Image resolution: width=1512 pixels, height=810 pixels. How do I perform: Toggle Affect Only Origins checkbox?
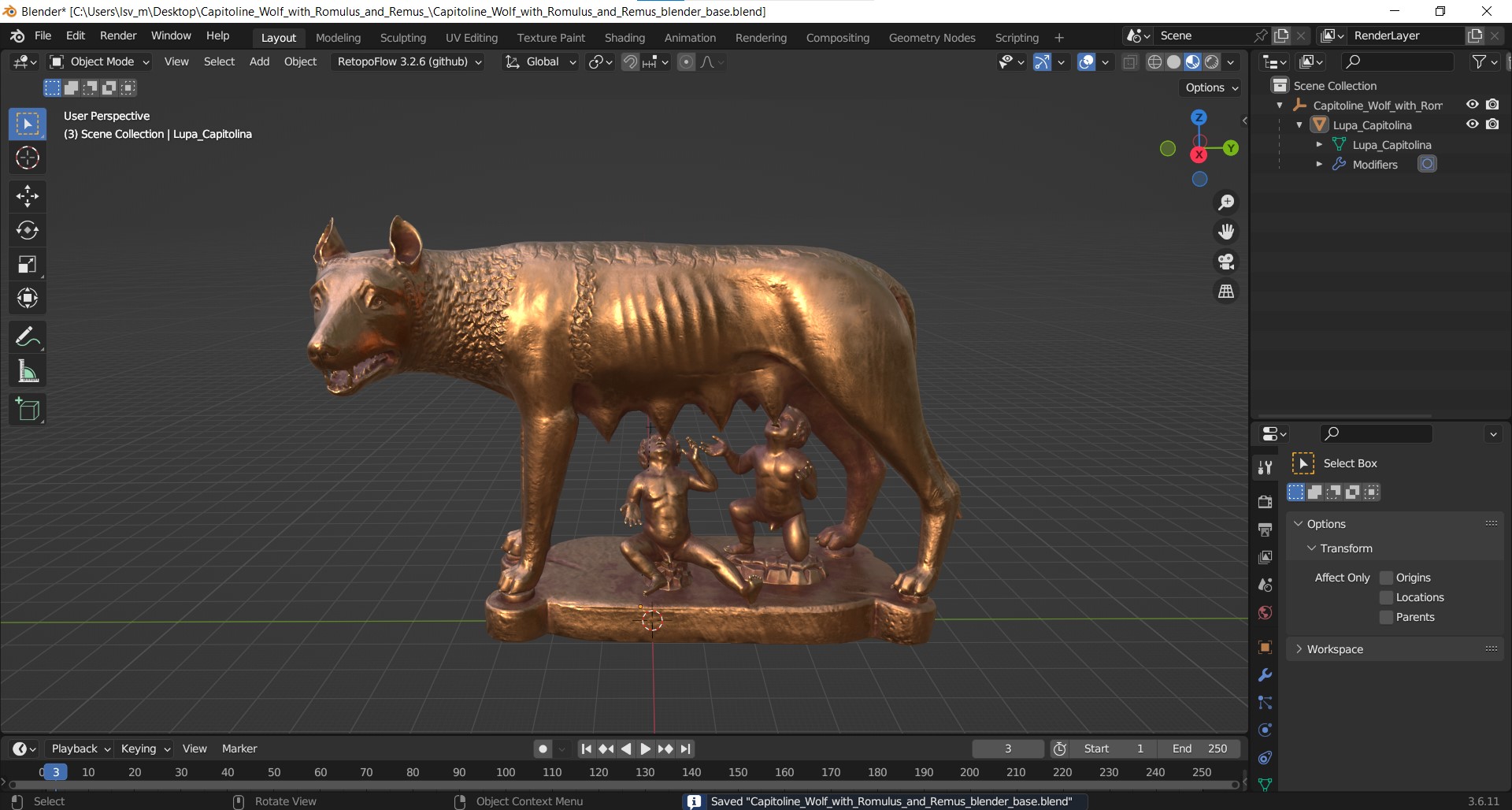(1387, 578)
